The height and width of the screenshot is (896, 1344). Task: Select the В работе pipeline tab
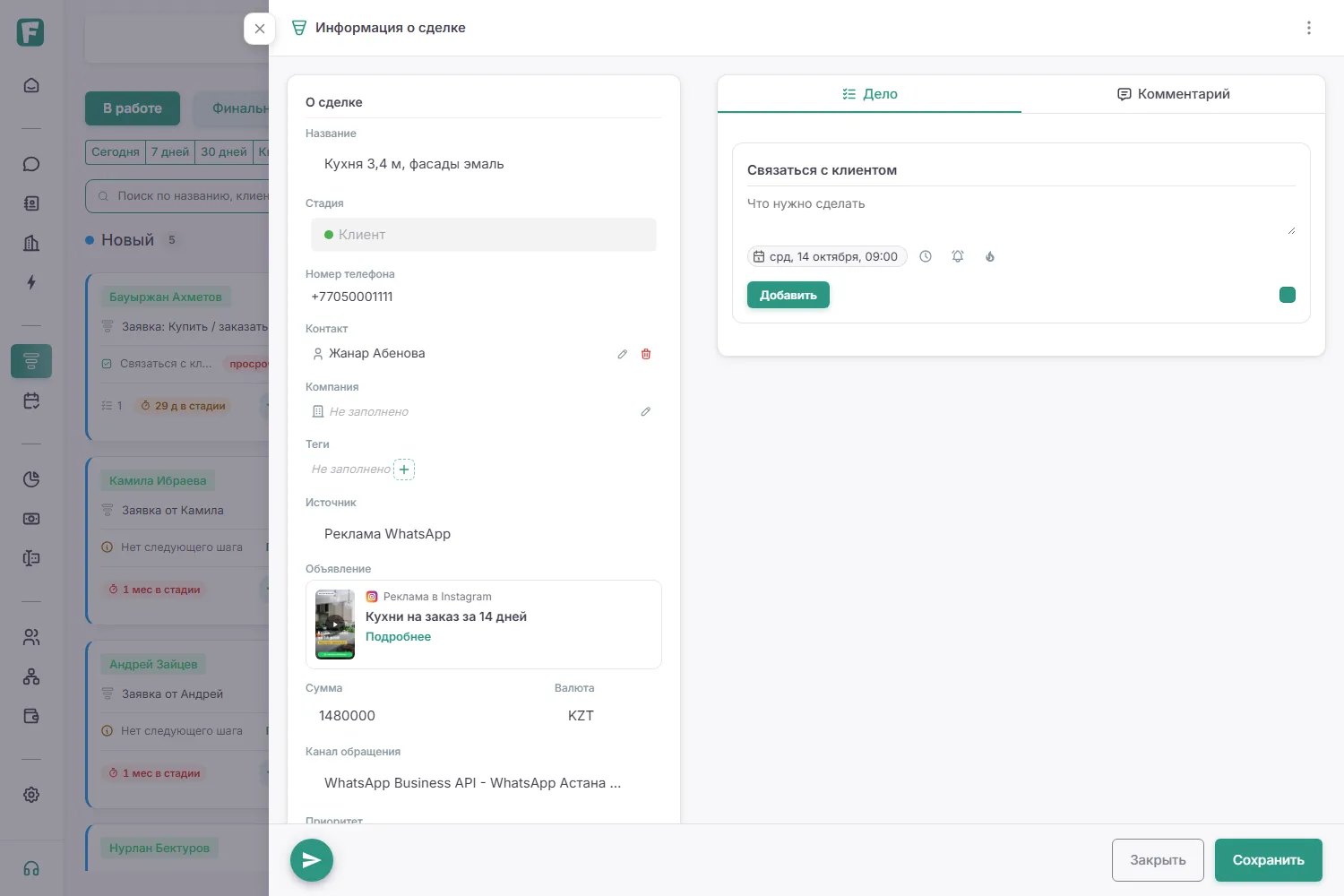pos(133,108)
